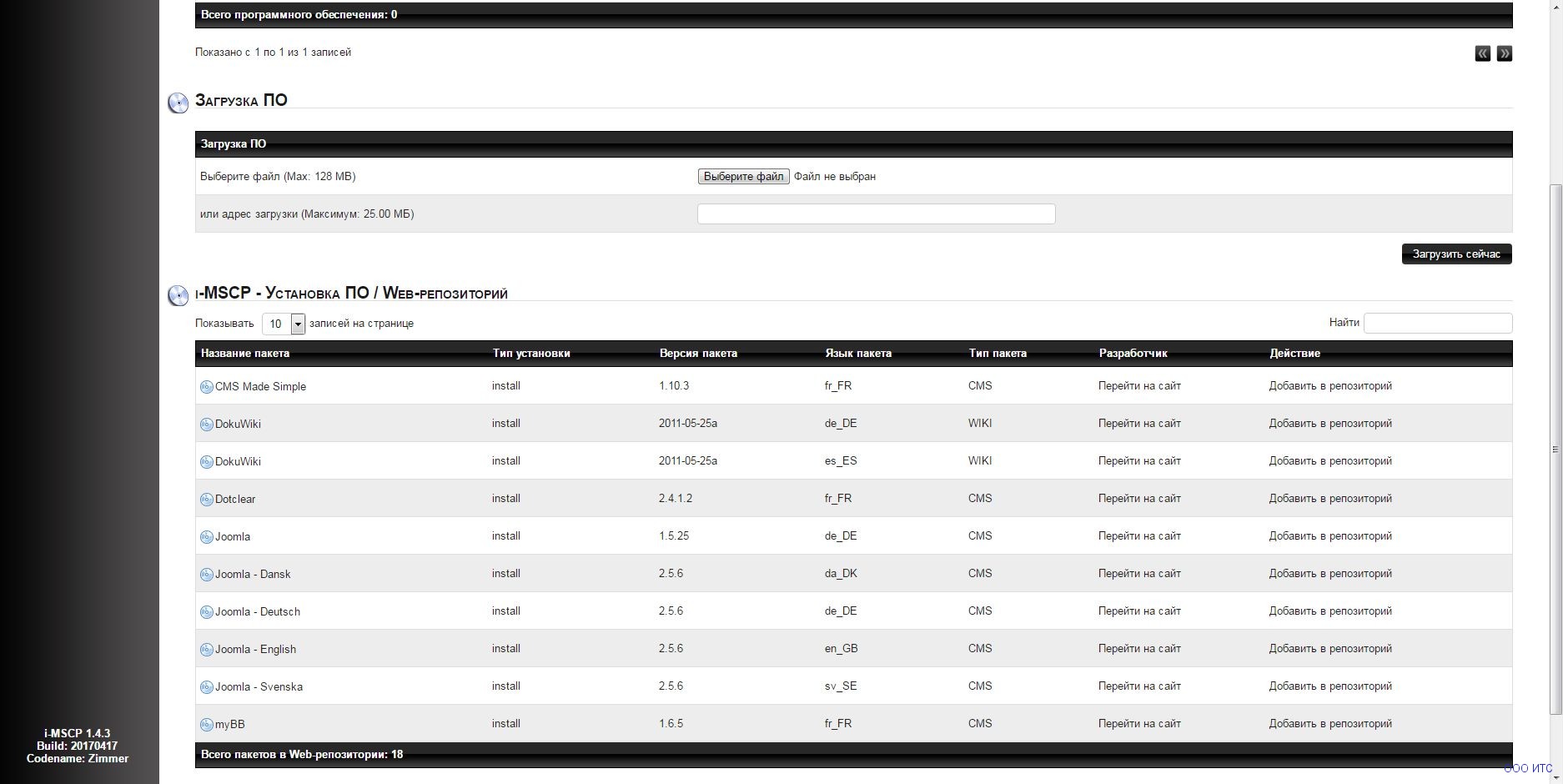Click the package icon beside Joomla - English

click(x=207, y=650)
